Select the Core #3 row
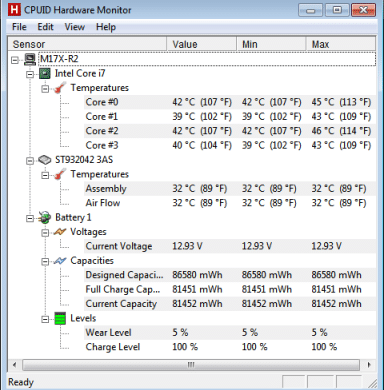Image resolution: width=384 pixels, height=390 pixels. tap(230, 145)
